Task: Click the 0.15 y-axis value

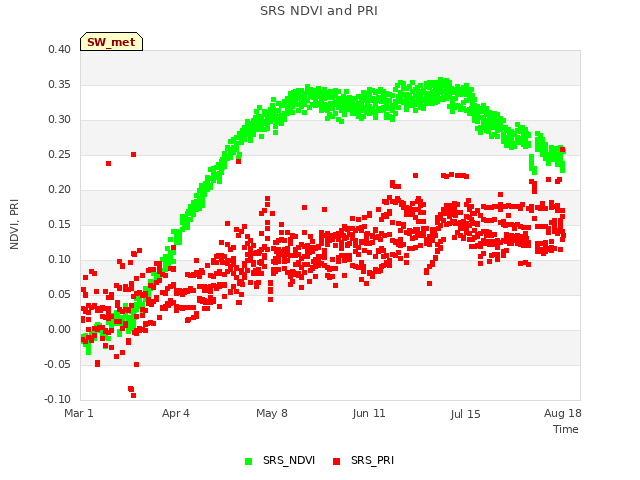Action: pos(59,224)
